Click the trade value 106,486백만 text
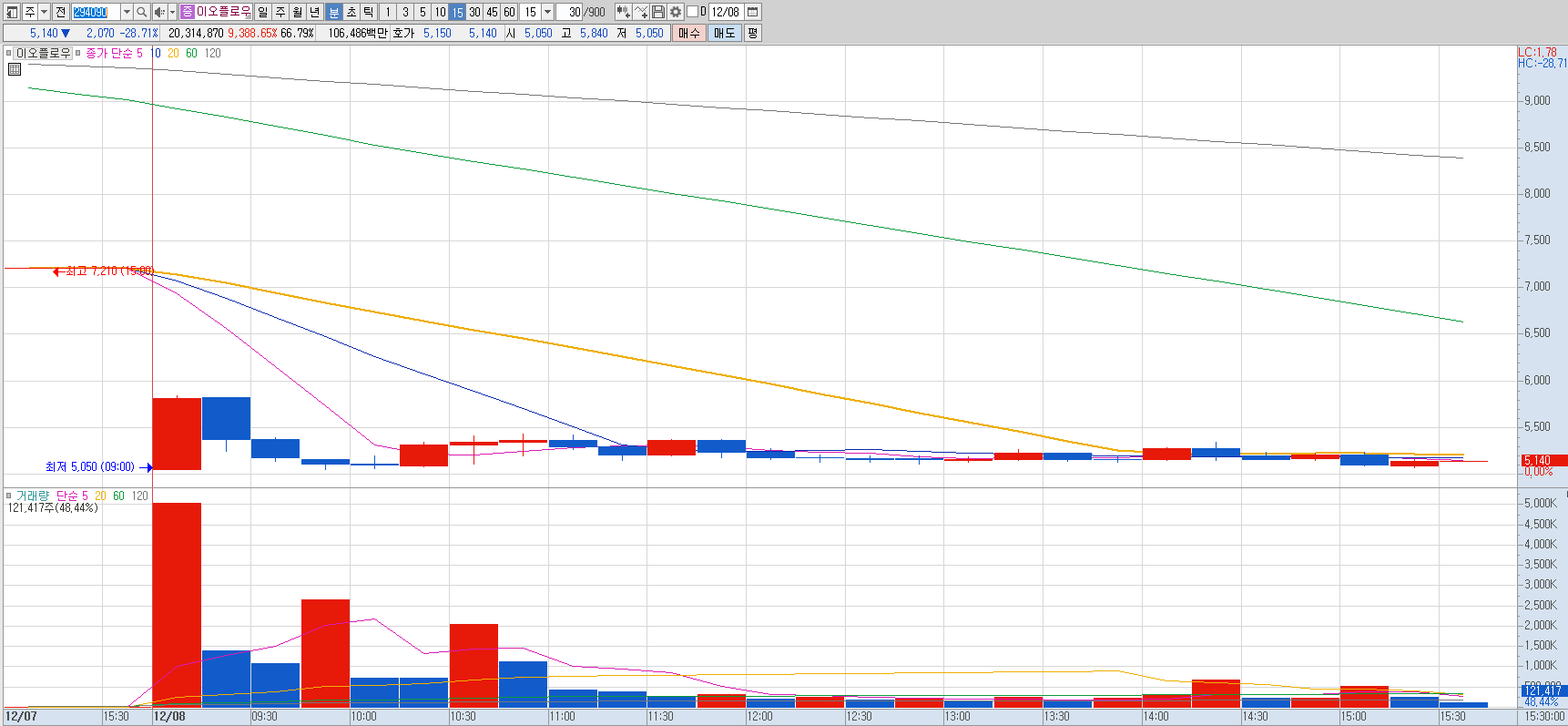This screenshot has width=1568, height=726. [x=357, y=33]
